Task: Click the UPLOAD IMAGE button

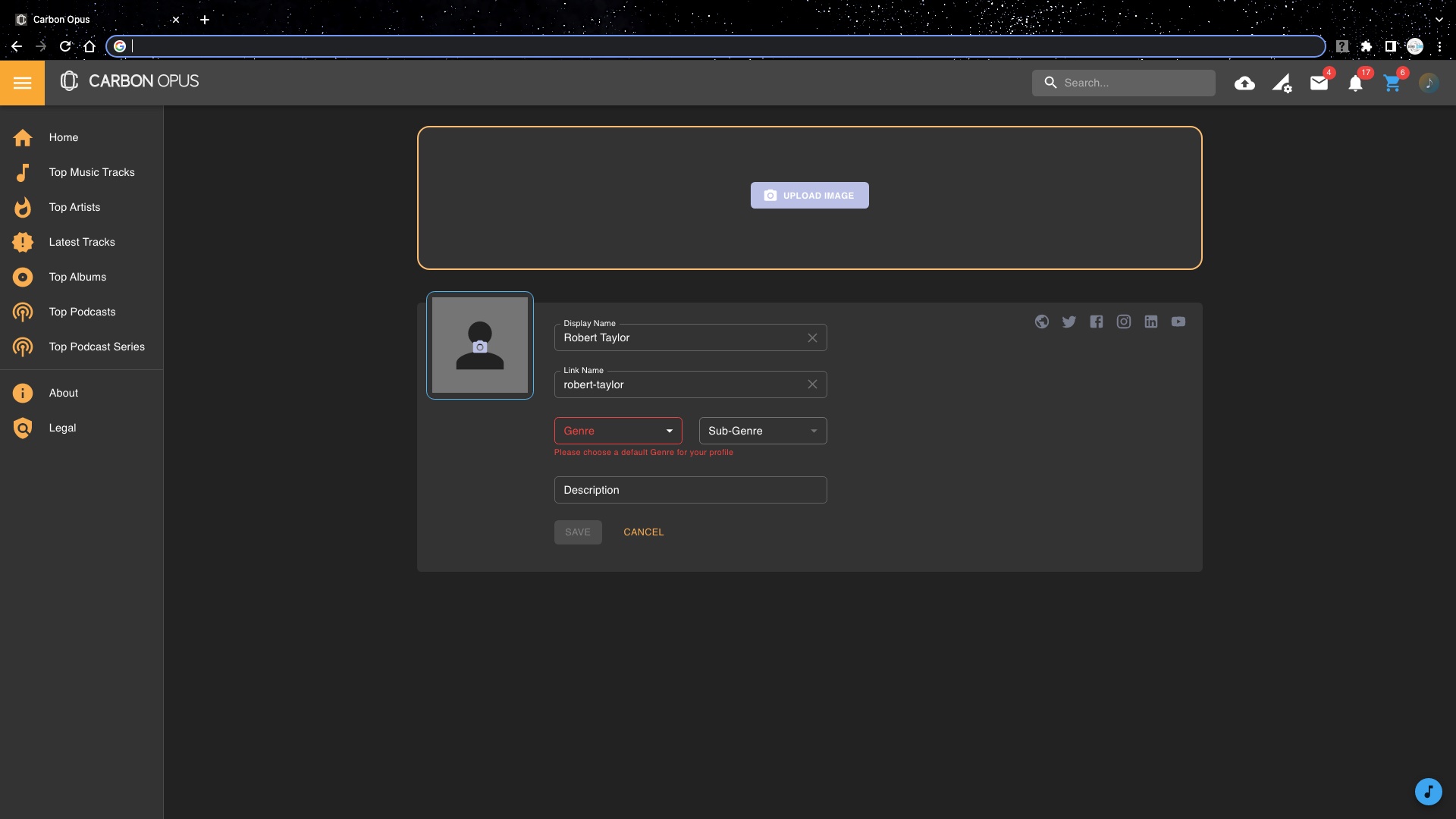Action: (809, 196)
